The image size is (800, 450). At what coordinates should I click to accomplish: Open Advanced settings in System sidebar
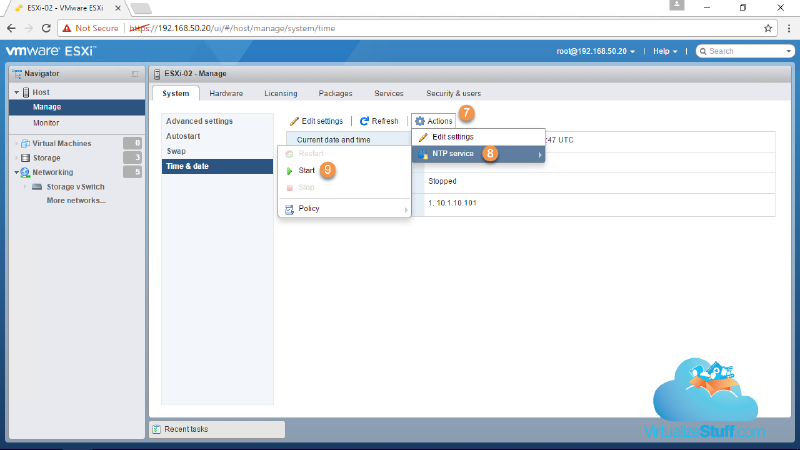click(x=199, y=121)
